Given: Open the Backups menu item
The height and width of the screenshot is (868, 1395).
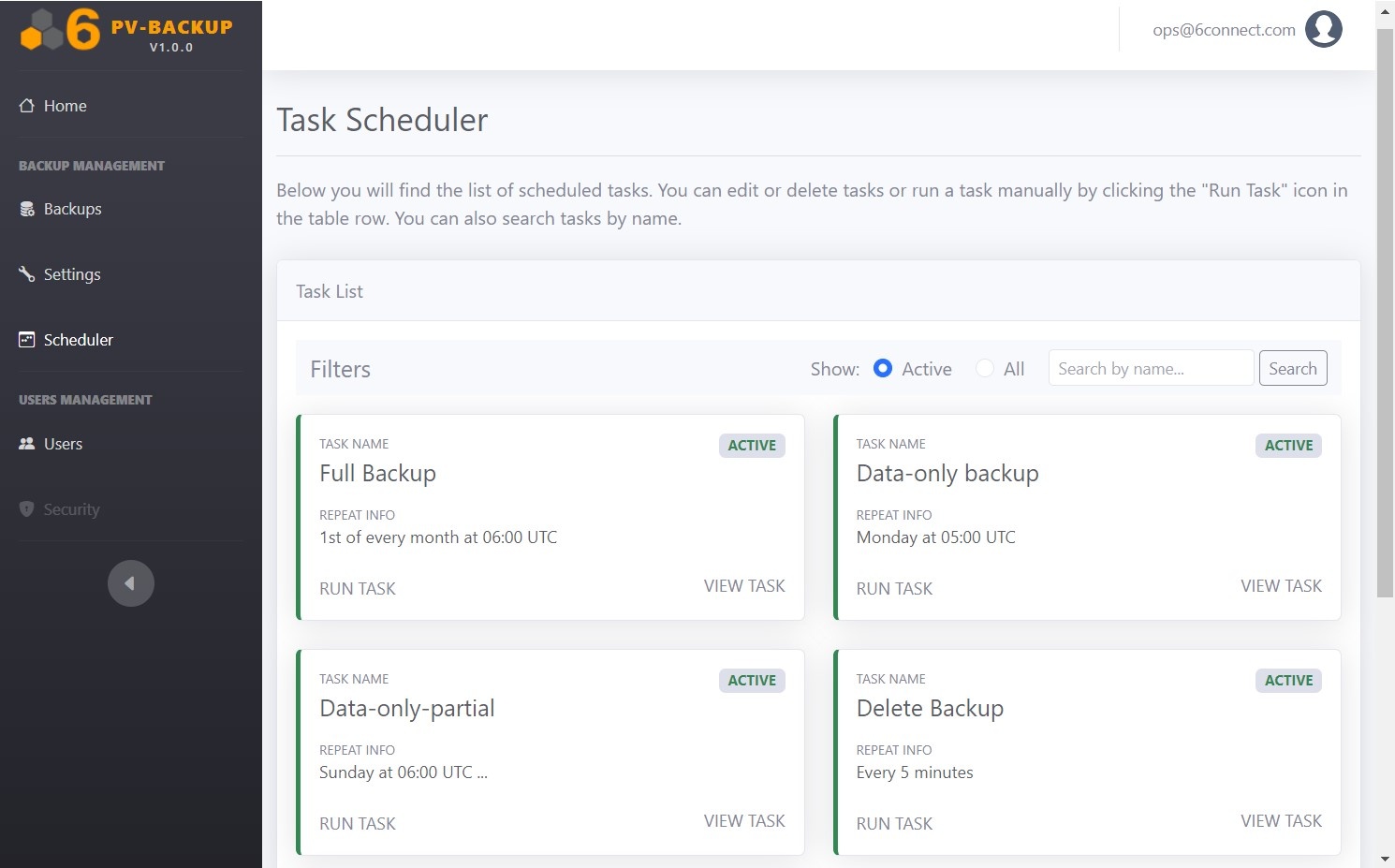Looking at the screenshot, I should point(72,209).
